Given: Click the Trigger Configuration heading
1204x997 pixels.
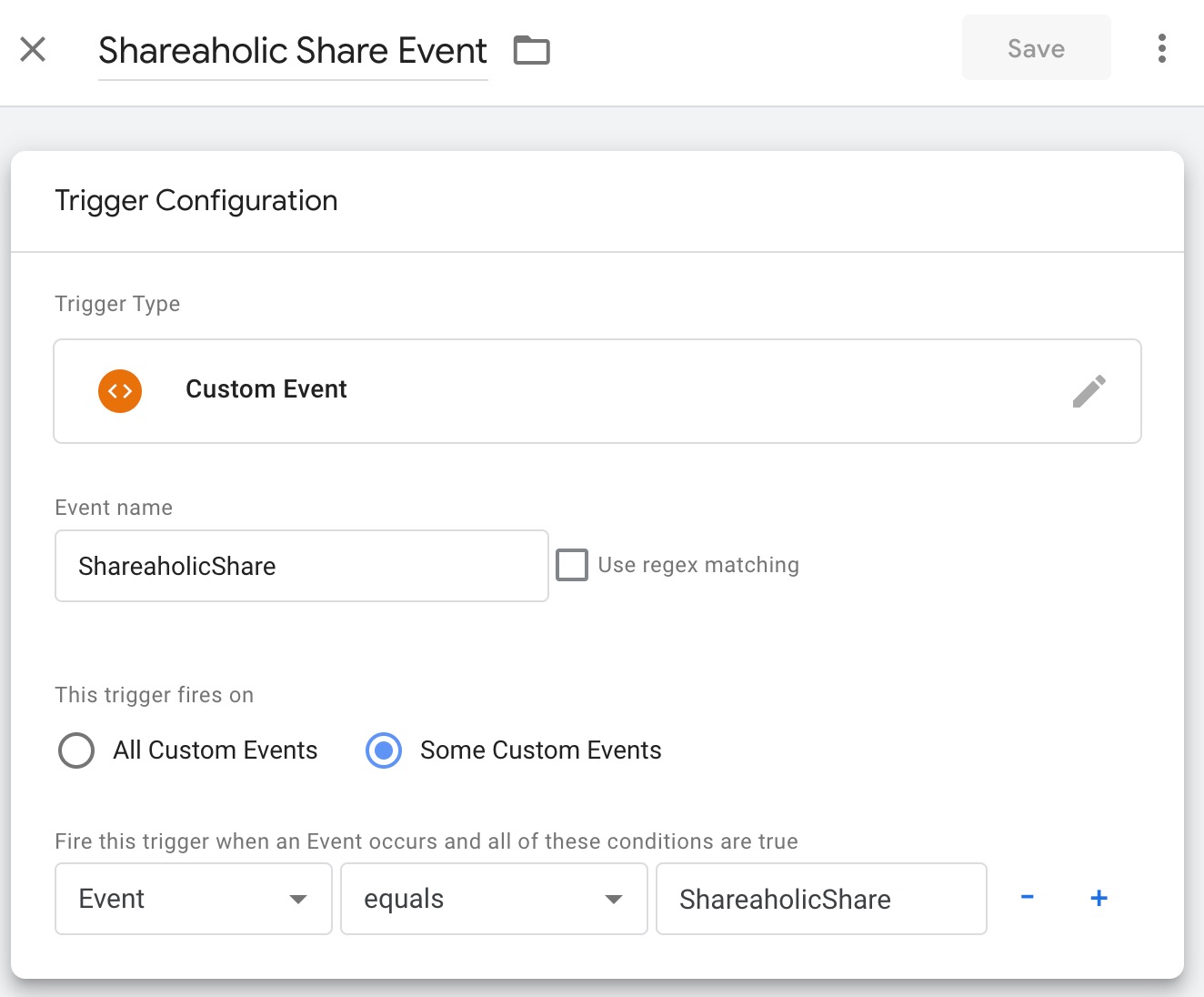Looking at the screenshot, I should (x=196, y=200).
